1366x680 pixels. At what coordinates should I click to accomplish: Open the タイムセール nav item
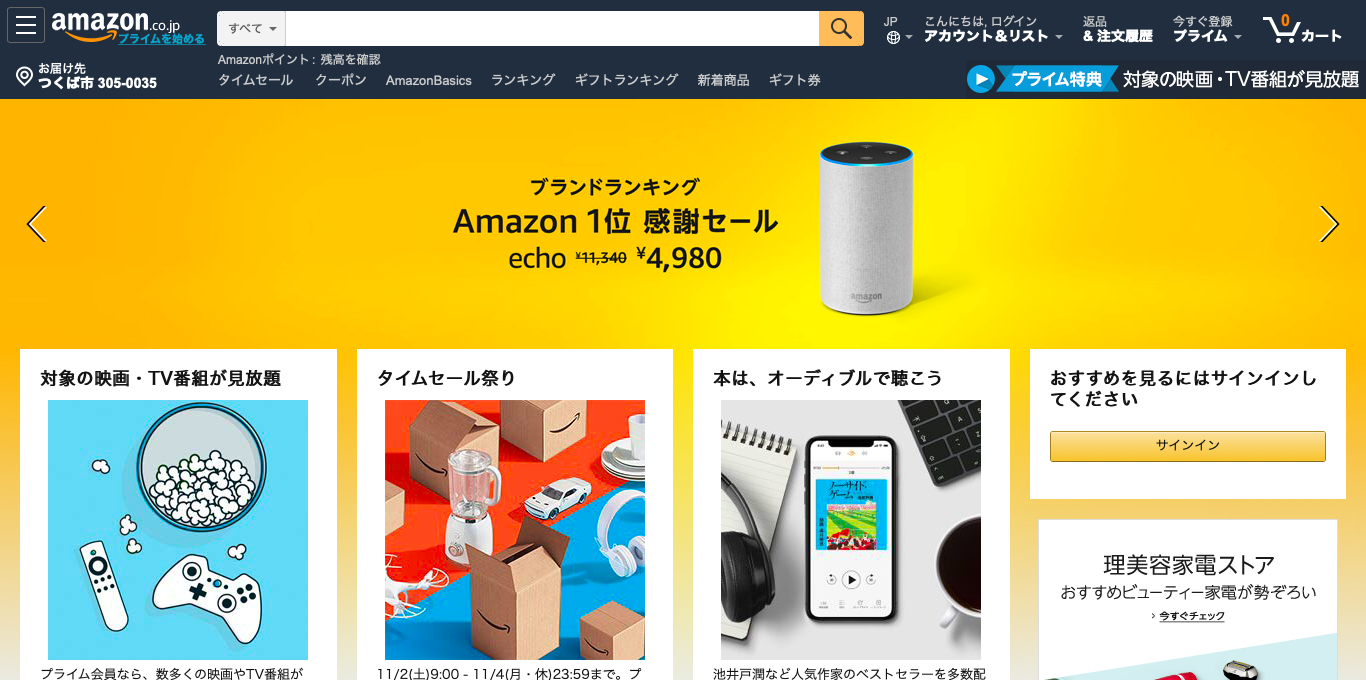click(x=256, y=80)
